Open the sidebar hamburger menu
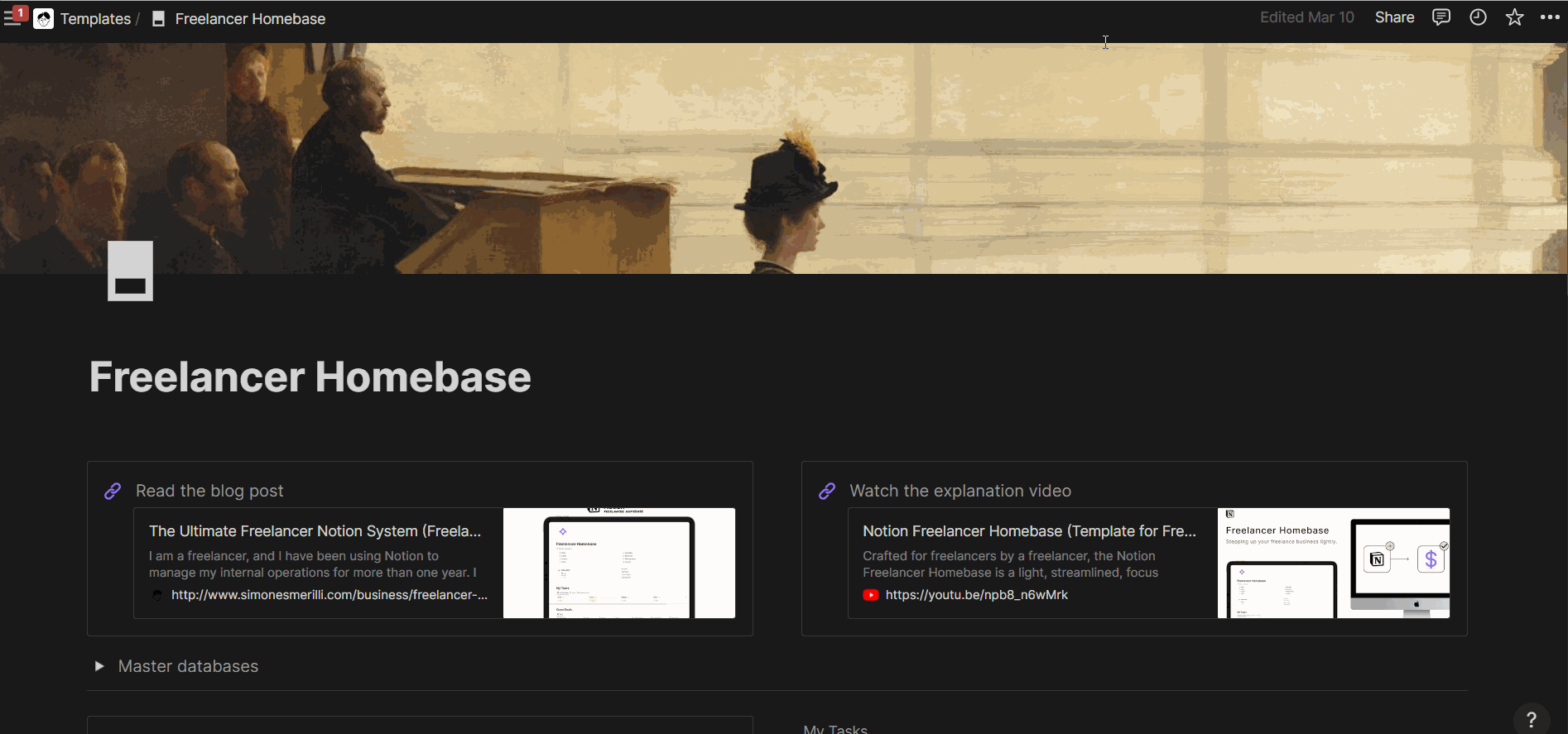This screenshot has width=1568, height=734. pyautogui.click(x=12, y=17)
